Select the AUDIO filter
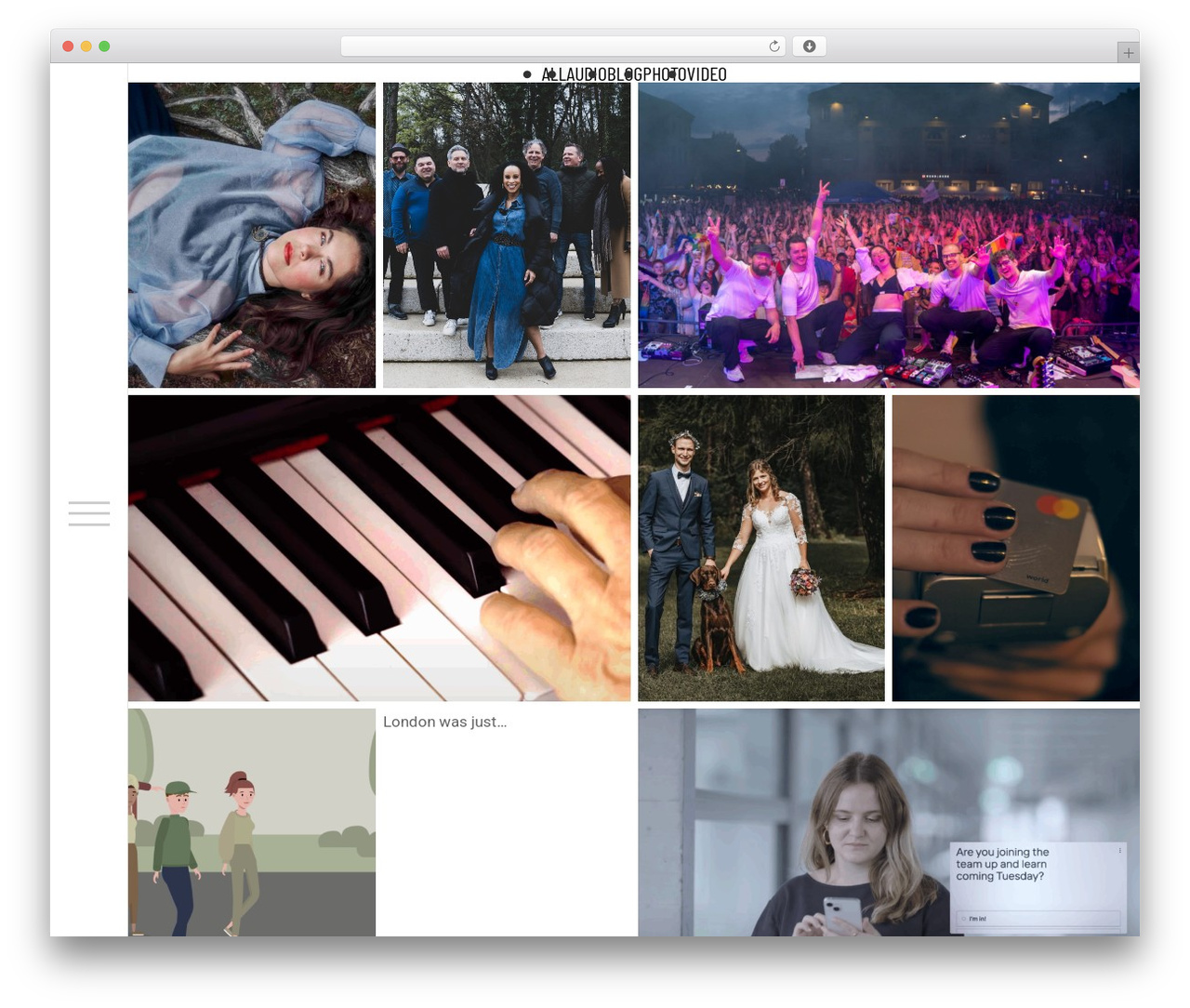This screenshot has height=1008, width=1190. 586,74
